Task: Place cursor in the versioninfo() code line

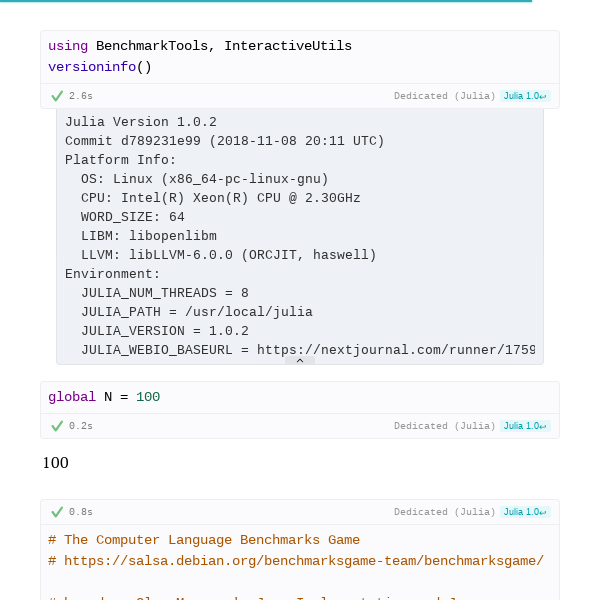Action: click(x=100, y=67)
